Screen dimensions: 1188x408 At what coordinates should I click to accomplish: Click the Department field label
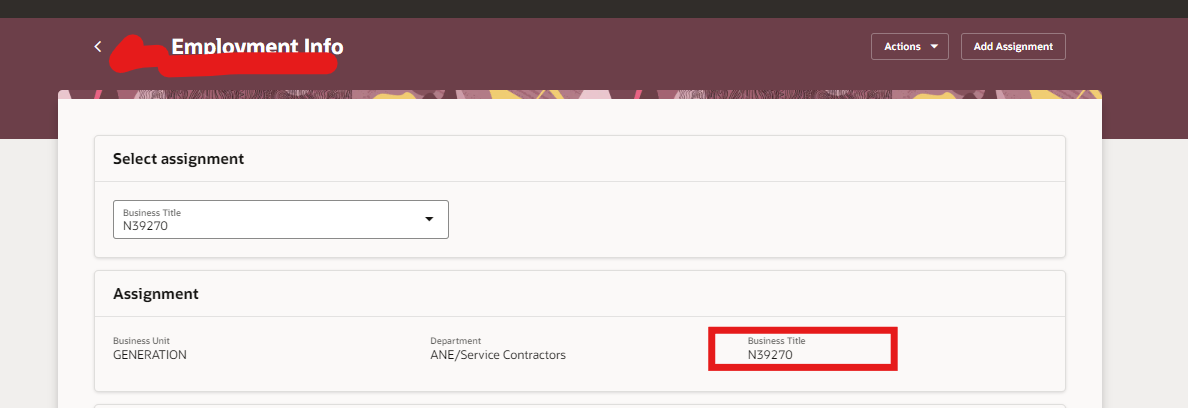click(x=455, y=341)
